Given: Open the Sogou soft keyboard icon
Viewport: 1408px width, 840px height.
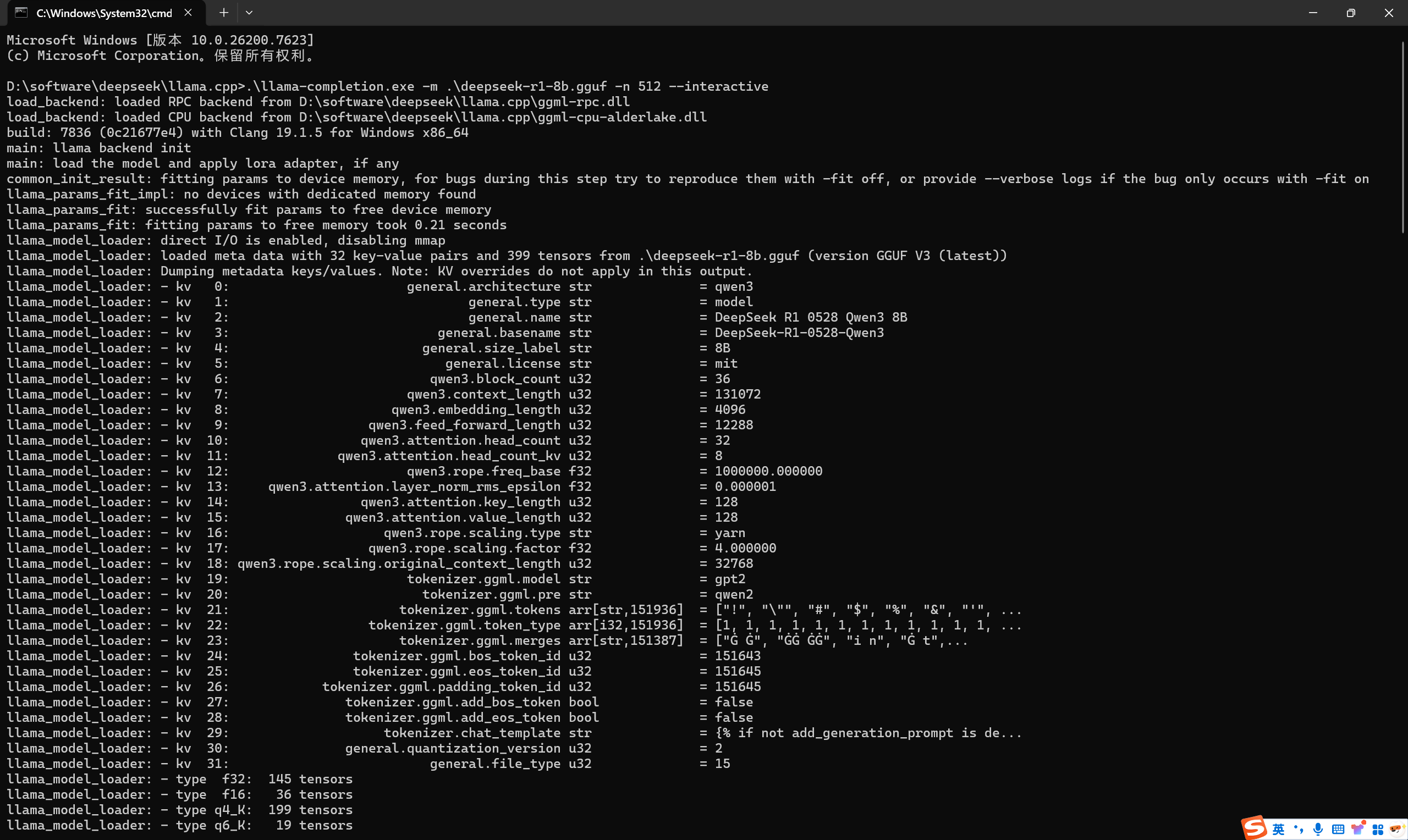Looking at the screenshot, I should pyautogui.click(x=1338, y=829).
